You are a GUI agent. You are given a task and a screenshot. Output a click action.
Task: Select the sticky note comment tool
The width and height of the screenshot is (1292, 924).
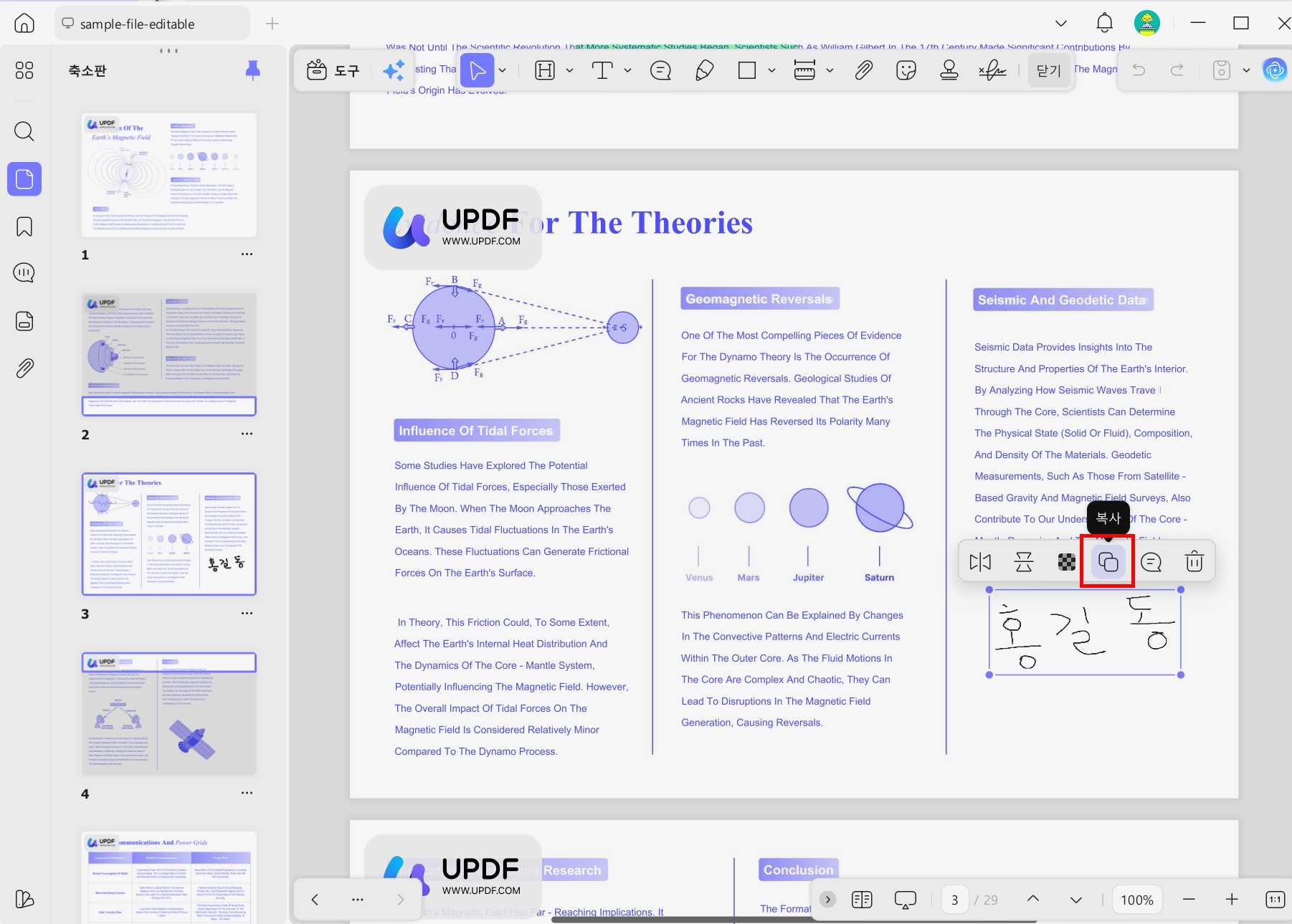click(660, 70)
